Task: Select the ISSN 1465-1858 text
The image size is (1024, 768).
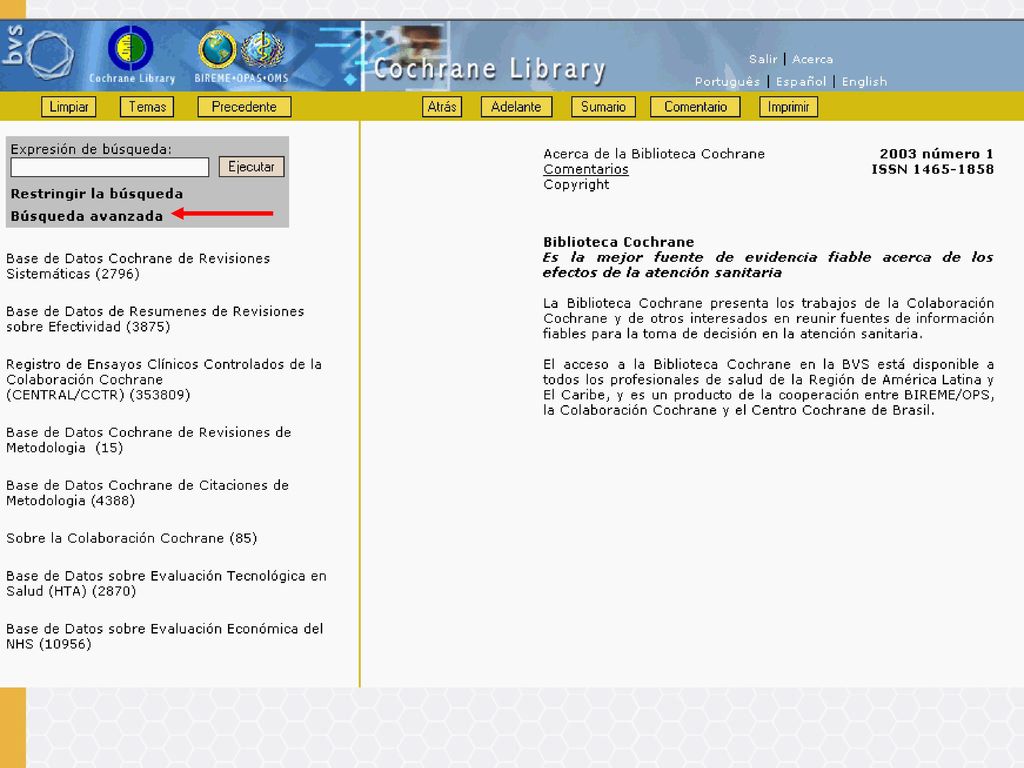Action: click(x=933, y=169)
